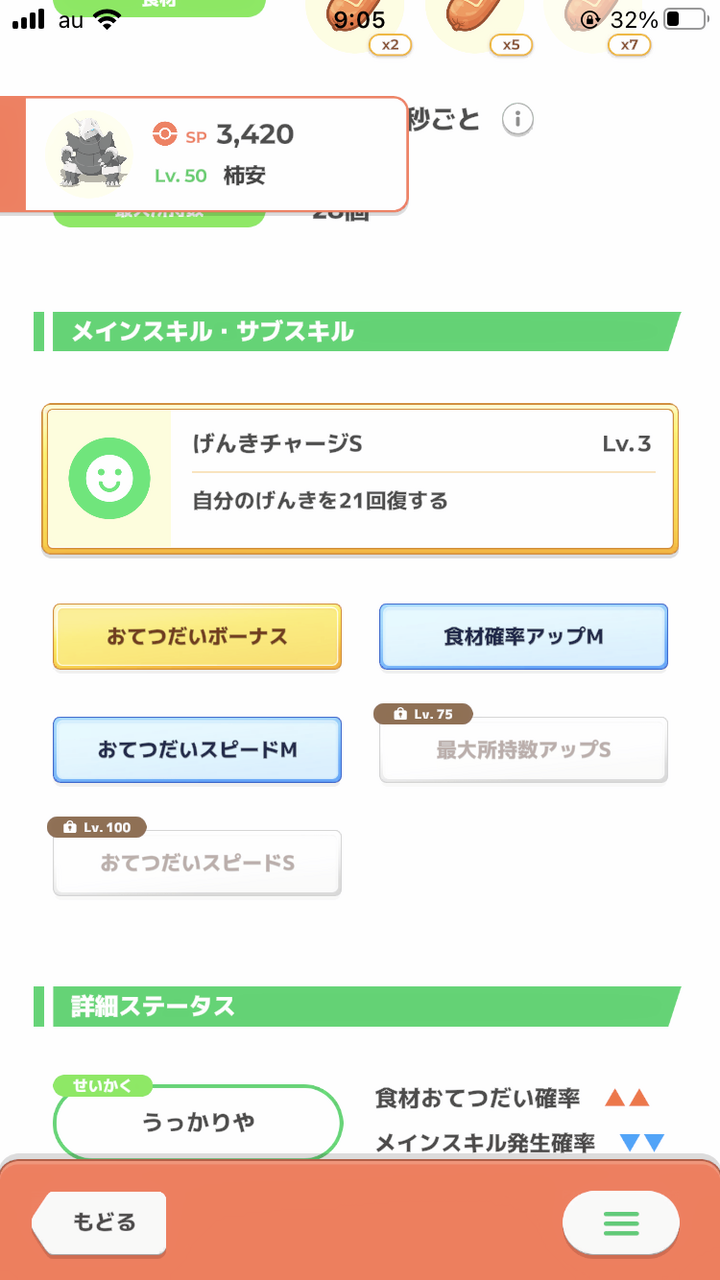
Task: Tap the sausage ingredient marked x5
Action: pos(475,22)
